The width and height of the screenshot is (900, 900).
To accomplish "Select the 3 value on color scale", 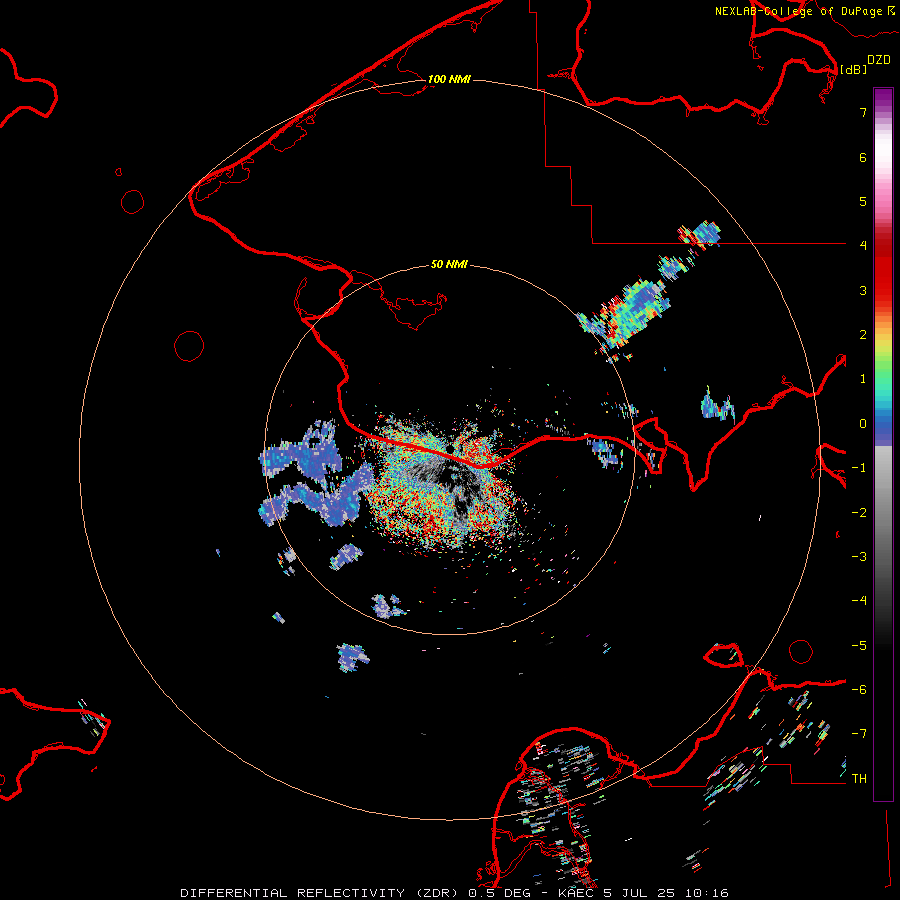I will (863, 290).
